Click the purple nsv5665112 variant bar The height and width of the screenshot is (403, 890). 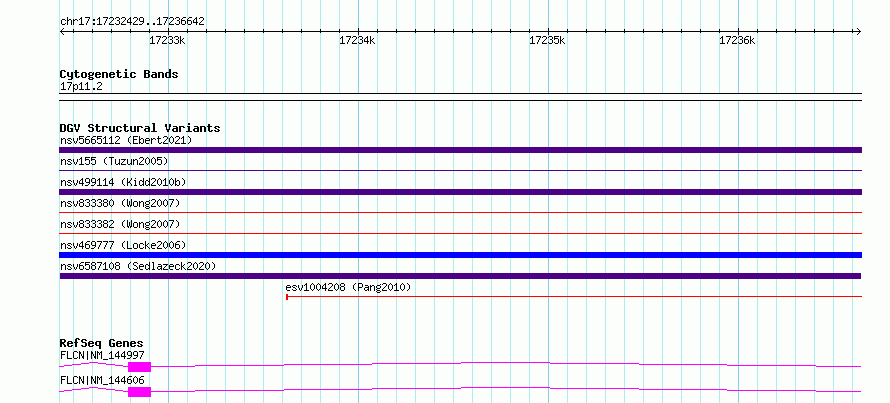pyautogui.click(x=460, y=150)
